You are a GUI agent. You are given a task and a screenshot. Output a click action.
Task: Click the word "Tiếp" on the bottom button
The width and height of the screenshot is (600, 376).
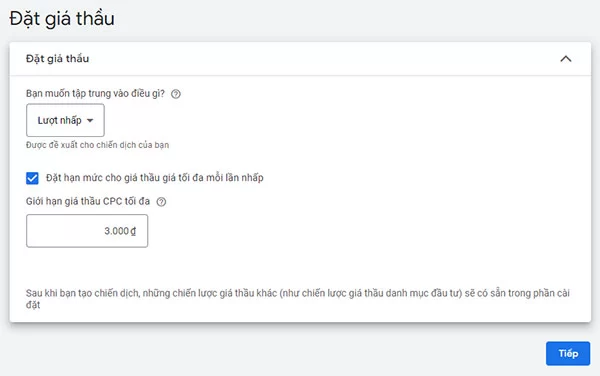click(568, 353)
